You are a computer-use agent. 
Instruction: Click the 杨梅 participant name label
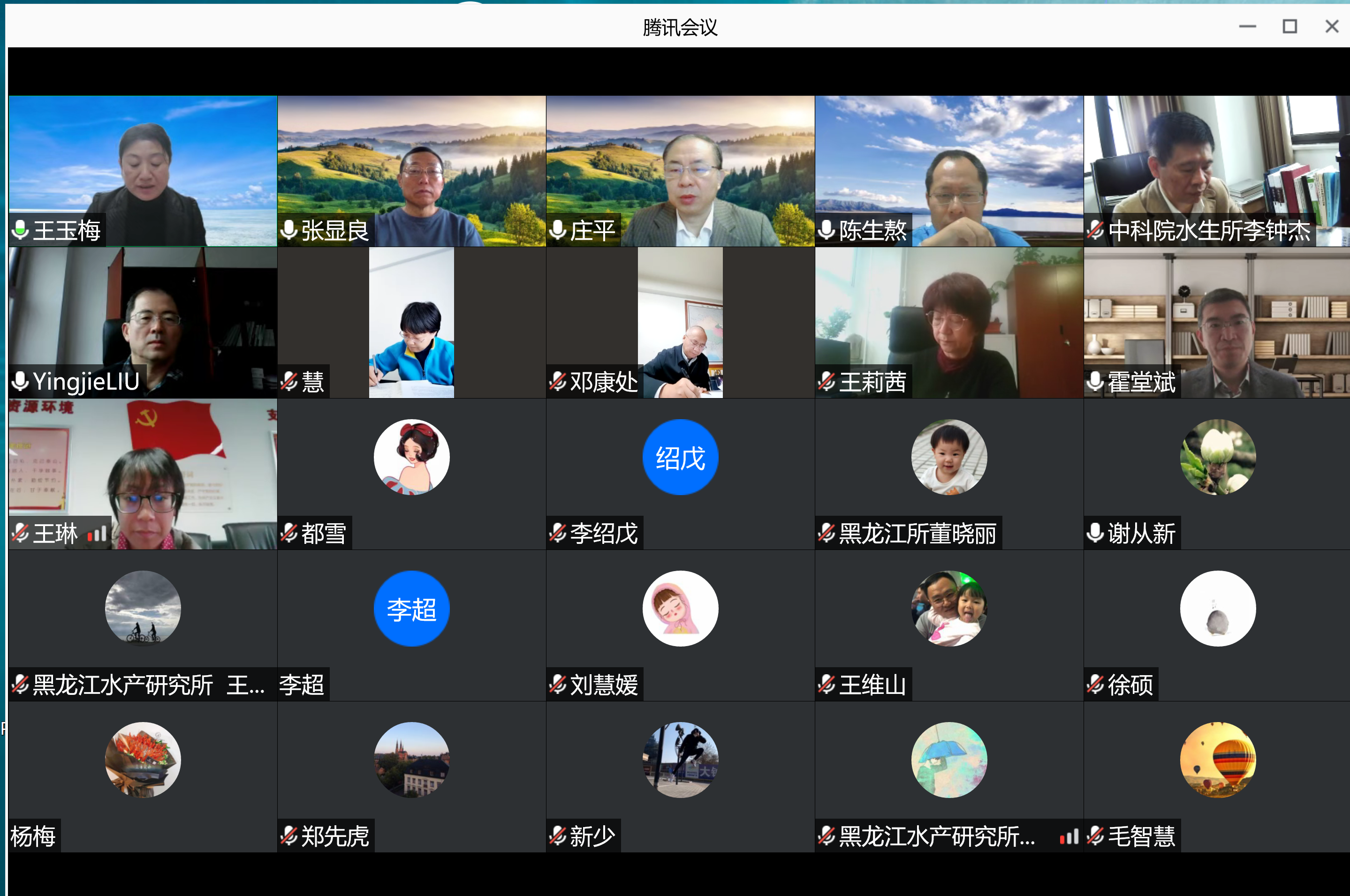(x=33, y=836)
